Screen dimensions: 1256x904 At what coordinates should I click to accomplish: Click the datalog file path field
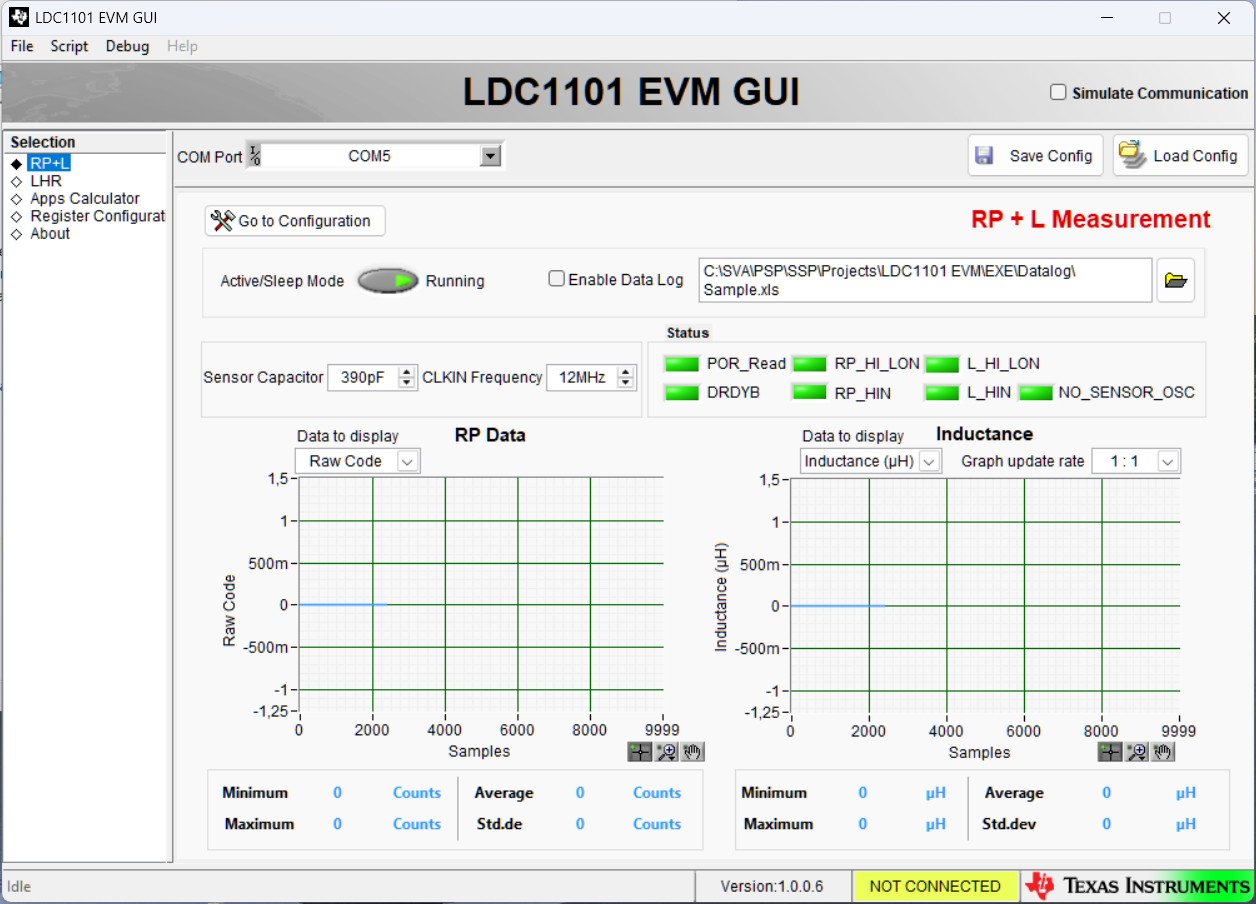pyautogui.click(x=925, y=280)
